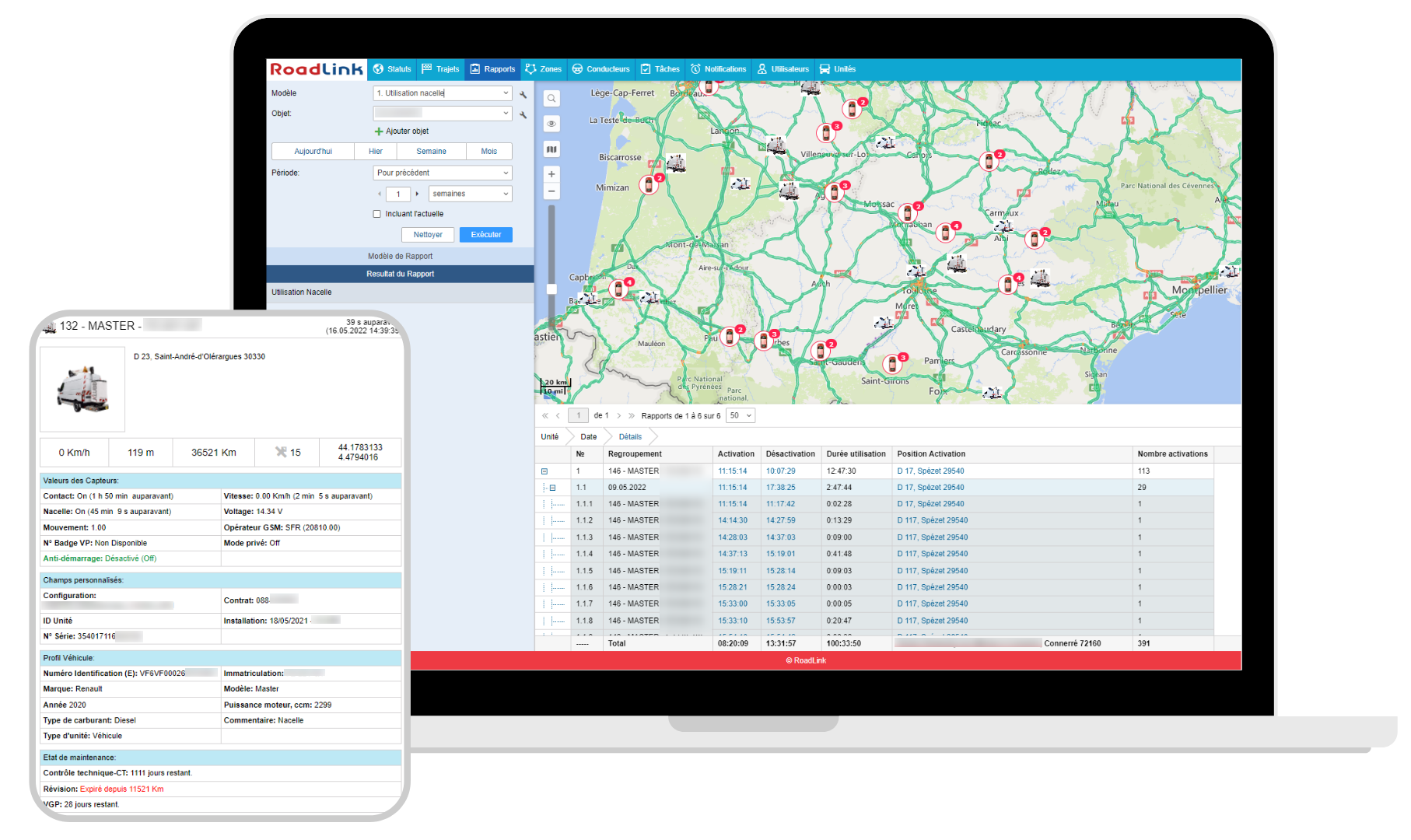Collapse row 1 in the report tree
1411x840 pixels.
click(x=544, y=471)
